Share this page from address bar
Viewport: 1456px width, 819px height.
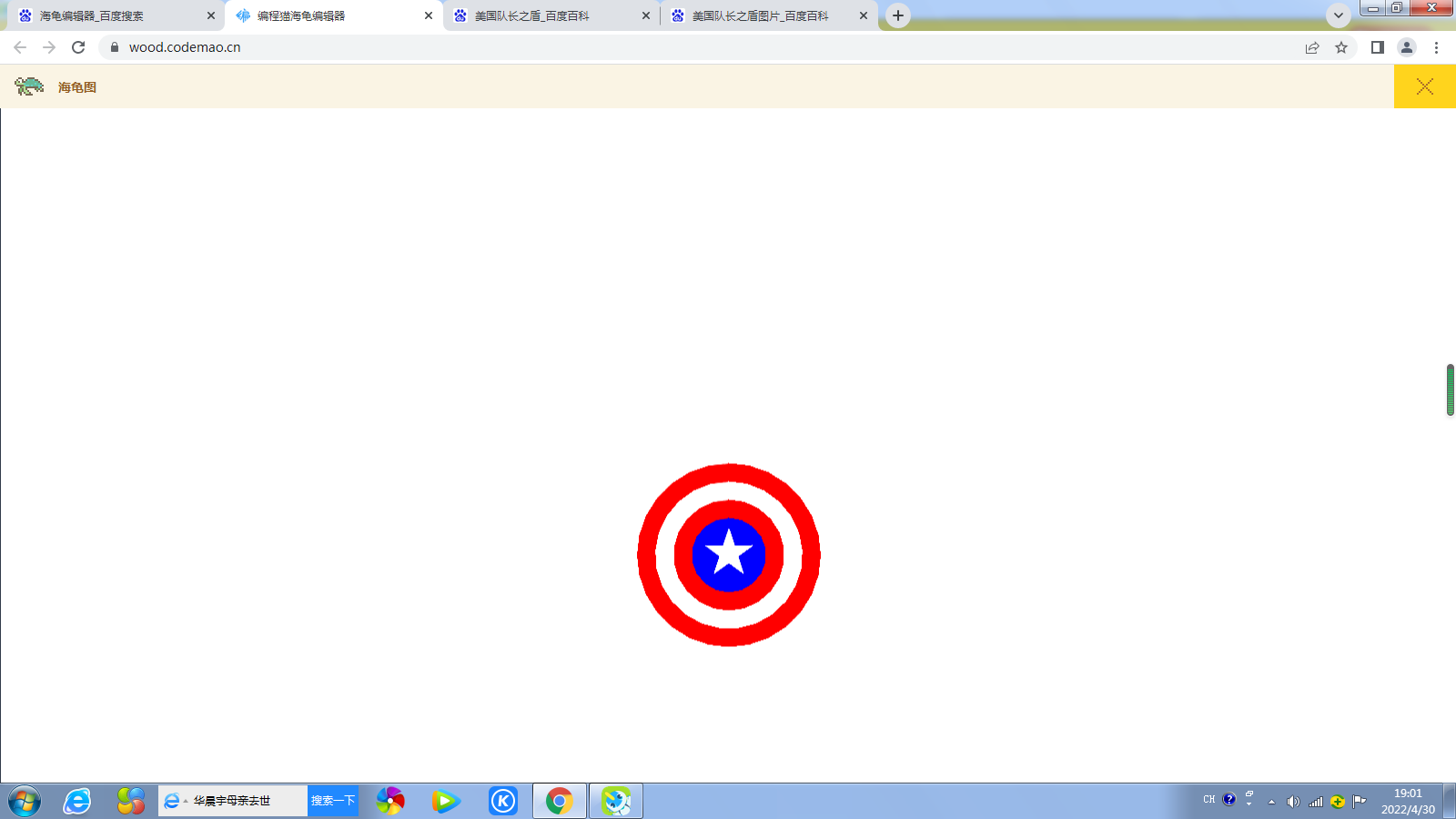tap(1312, 47)
